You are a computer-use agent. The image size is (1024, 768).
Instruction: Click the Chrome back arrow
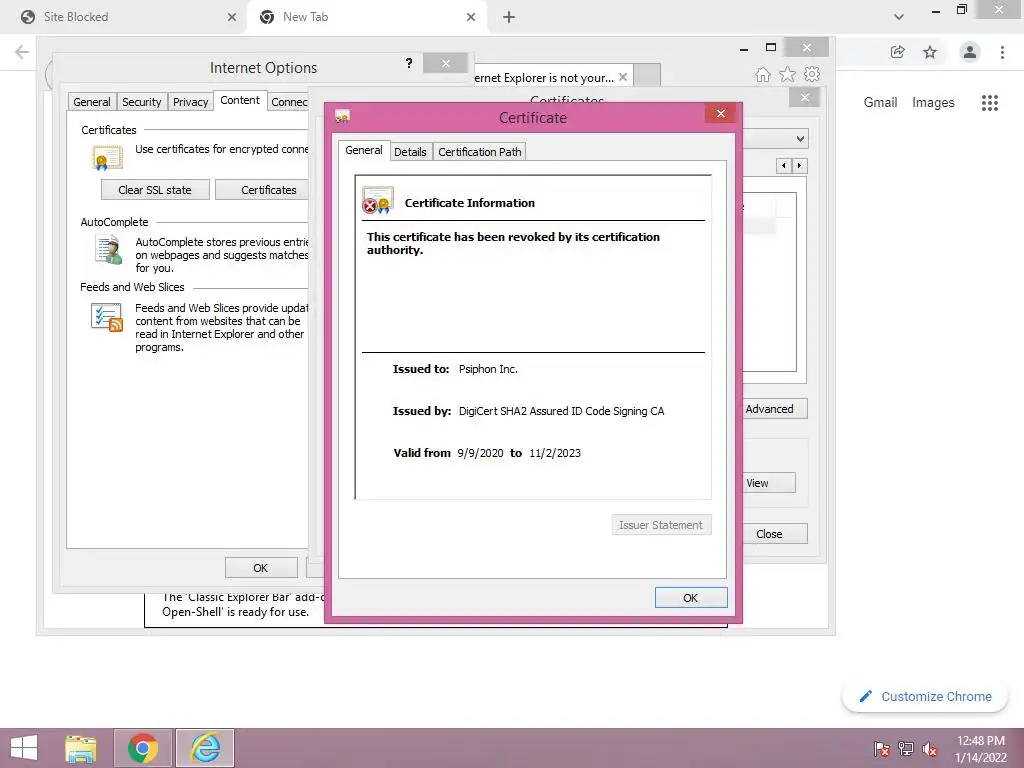pos(22,52)
